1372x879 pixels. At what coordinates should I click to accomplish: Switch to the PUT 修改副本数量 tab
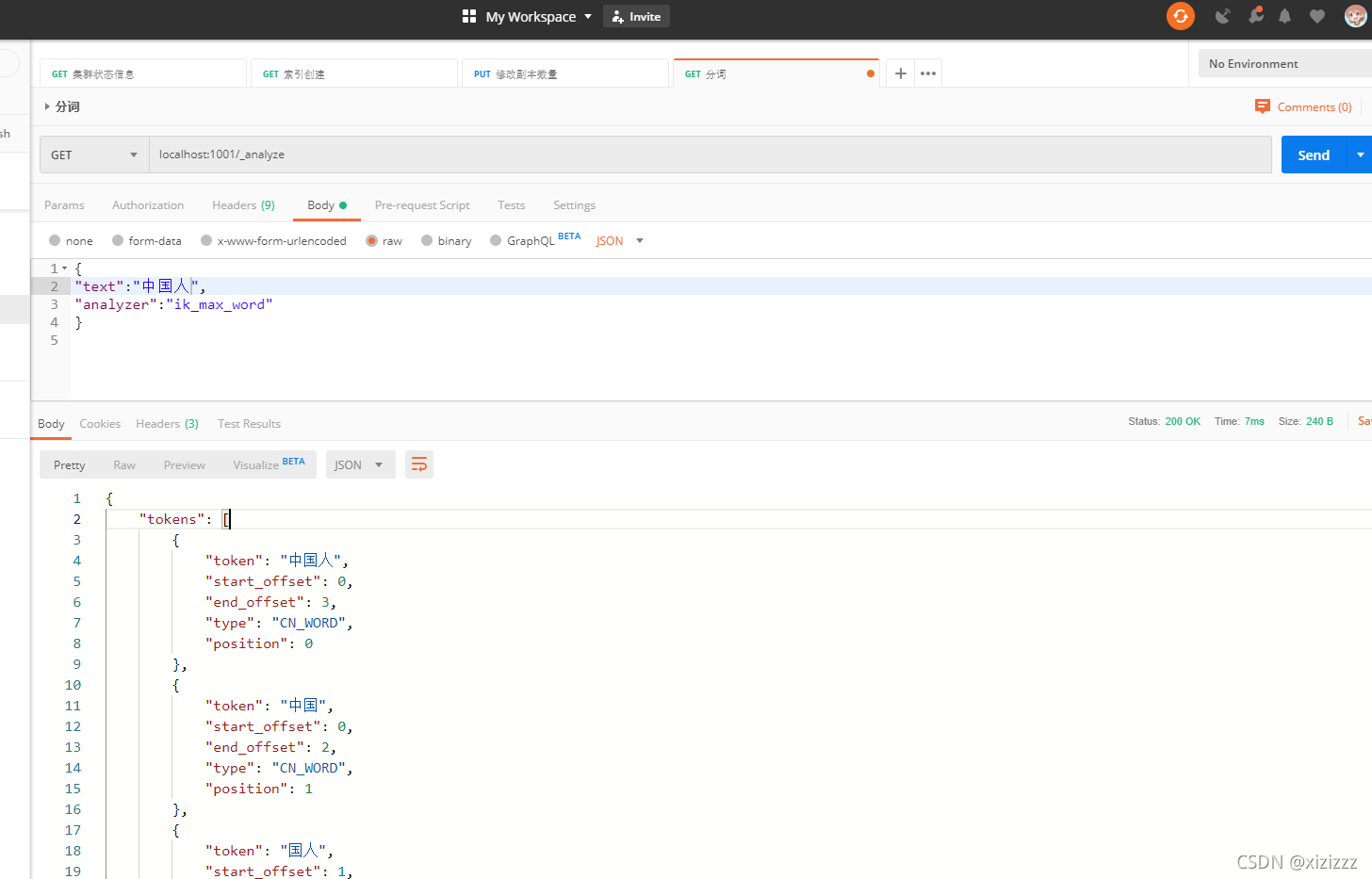[x=565, y=73]
